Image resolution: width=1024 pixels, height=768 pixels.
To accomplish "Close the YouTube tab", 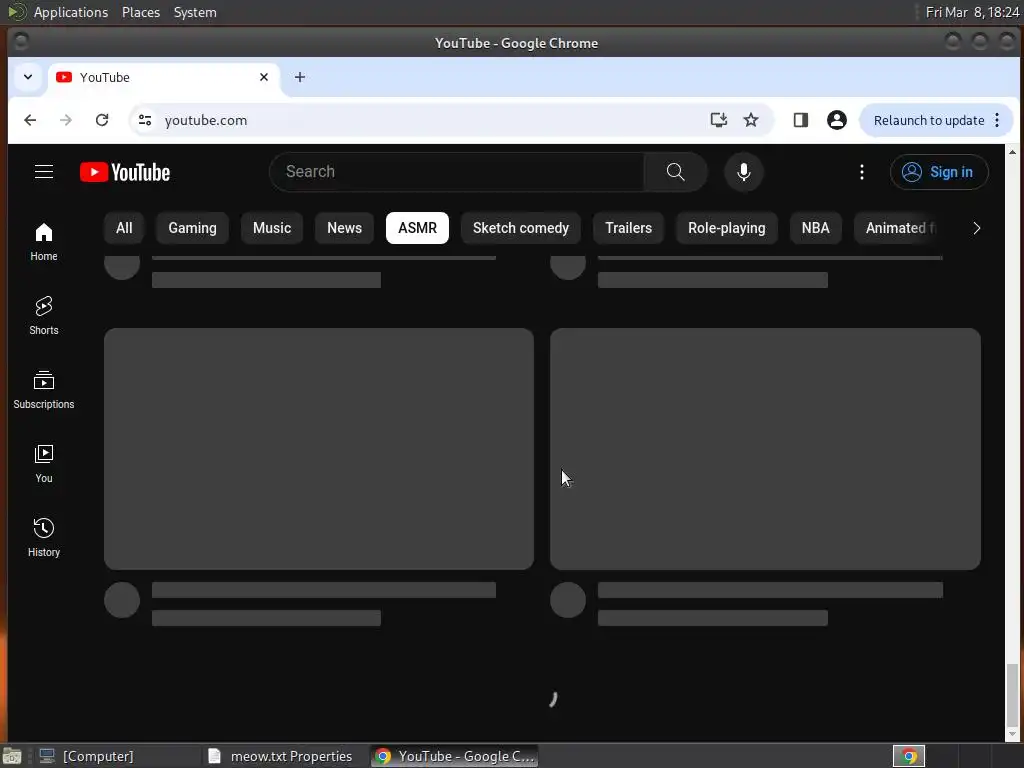I will [264, 77].
